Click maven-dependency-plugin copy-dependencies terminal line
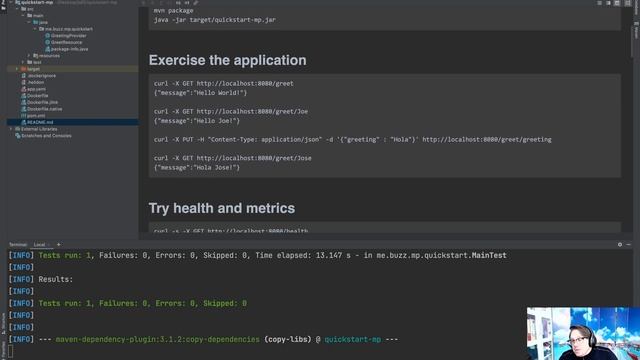 [x=203, y=339]
